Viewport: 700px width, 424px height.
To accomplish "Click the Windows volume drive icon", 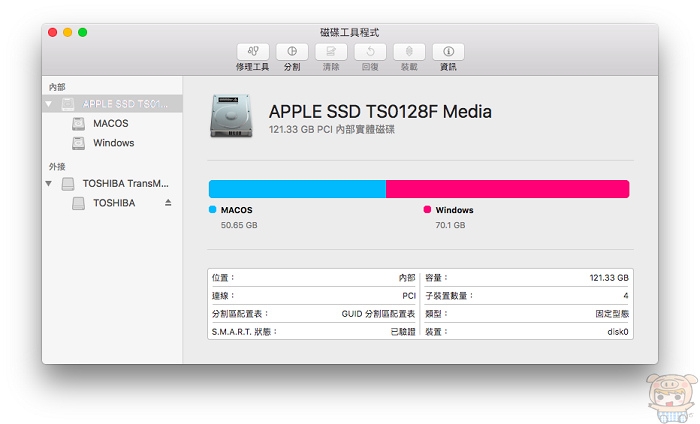I will coord(79,143).
